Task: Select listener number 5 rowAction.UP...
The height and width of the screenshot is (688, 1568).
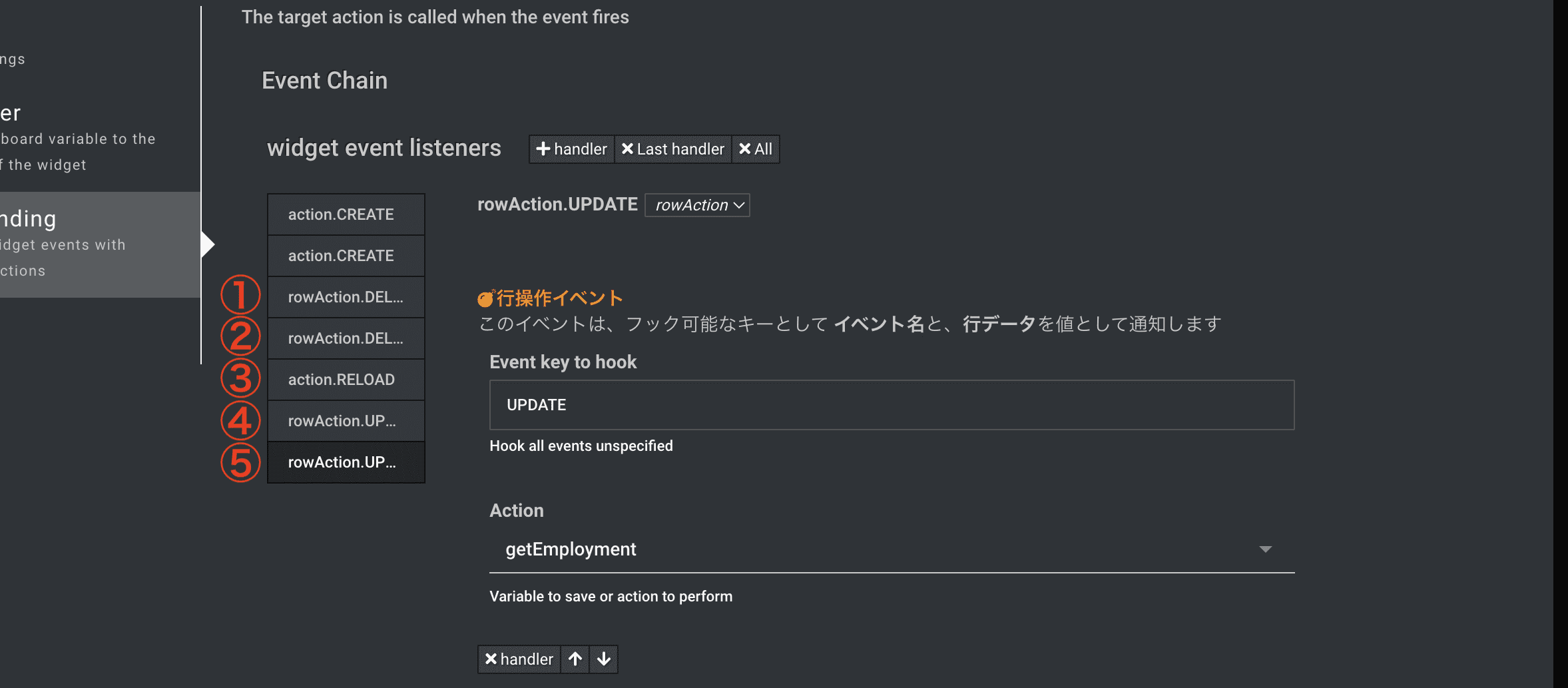Action: tap(346, 462)
